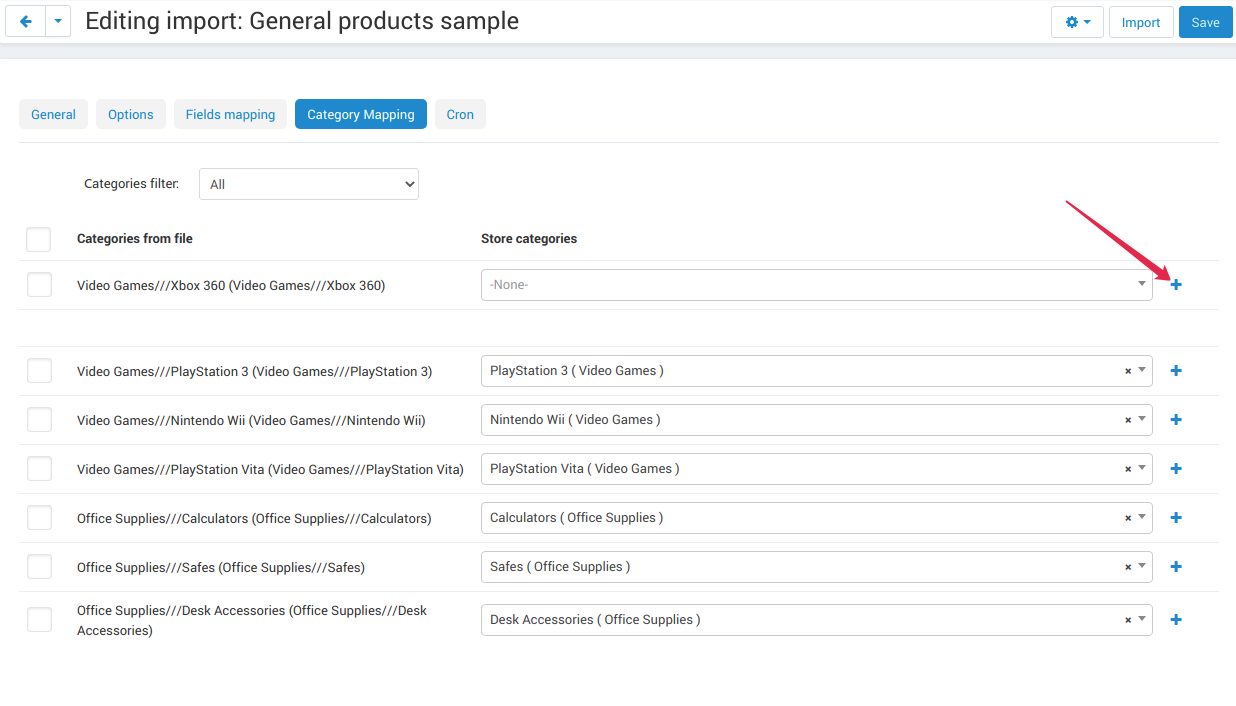Clear PlayStation Vita selection with x icon
1236x706 pixels.
coord(1128,469)
